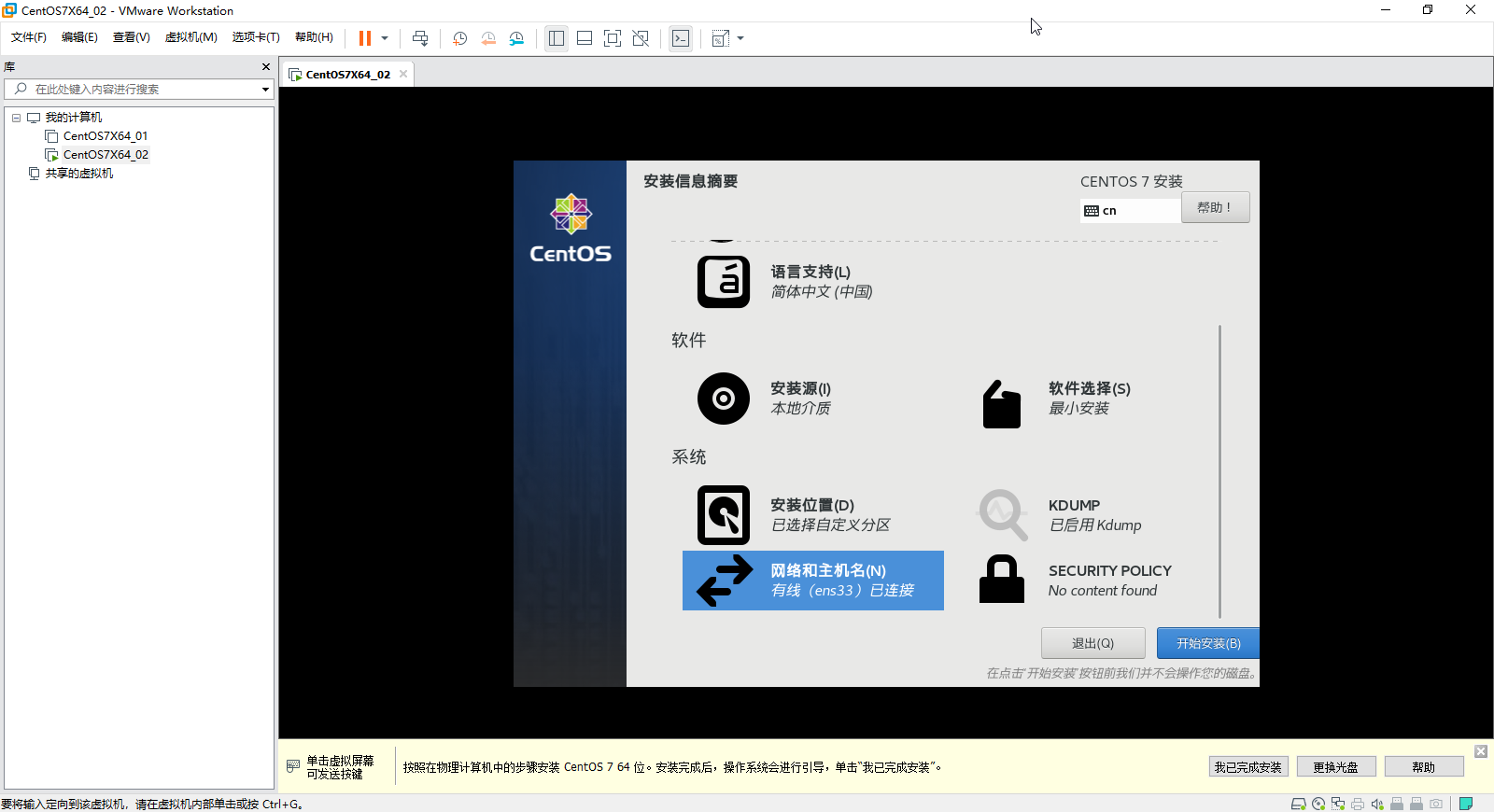Click the 帮助! button in installer
Viewport: 1494px width, 812px height.
click(1215, 207)
